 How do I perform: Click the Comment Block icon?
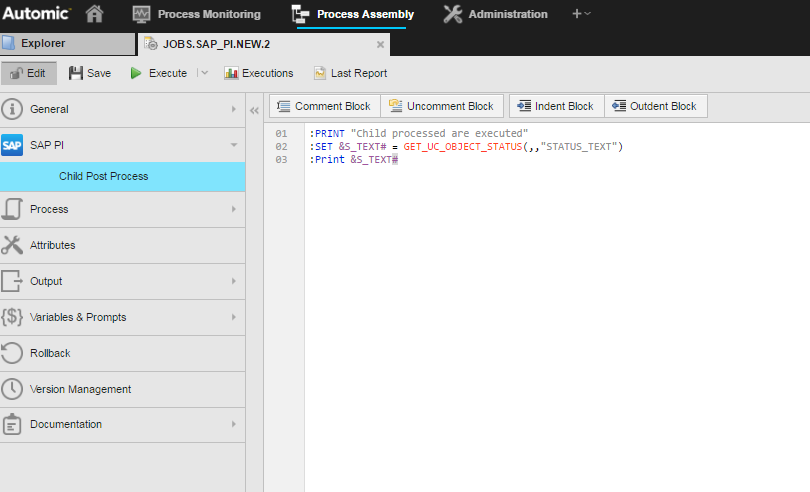coord(284,106)
